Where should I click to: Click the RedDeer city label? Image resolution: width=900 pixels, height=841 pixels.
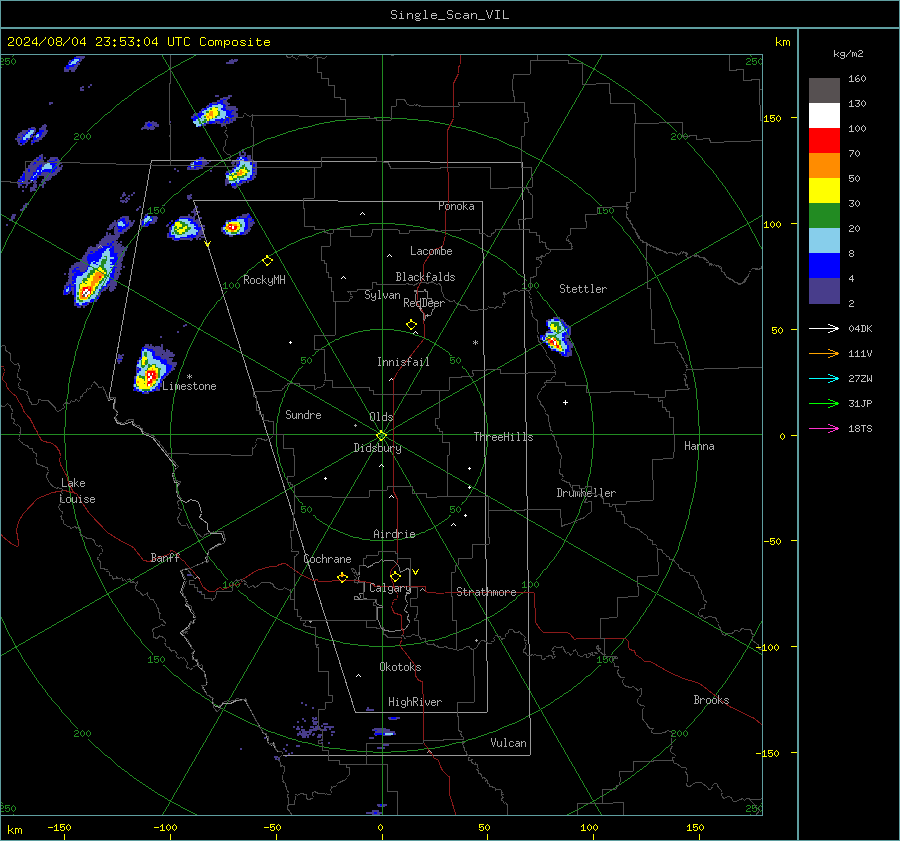tap(424, 303)
